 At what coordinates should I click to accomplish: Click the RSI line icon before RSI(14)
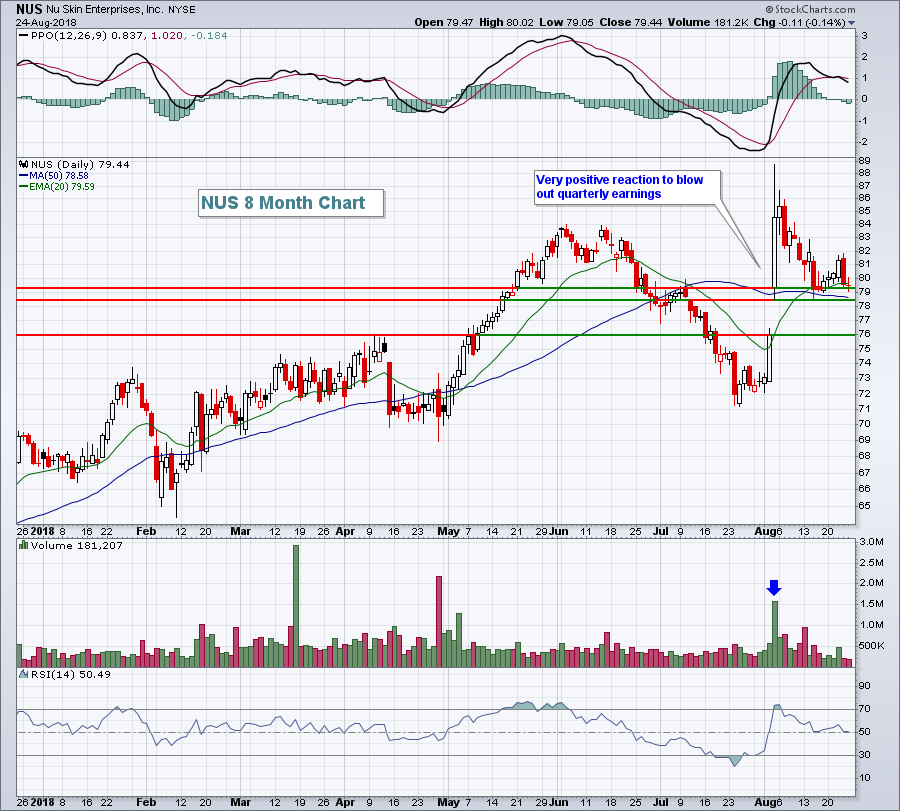24,674
